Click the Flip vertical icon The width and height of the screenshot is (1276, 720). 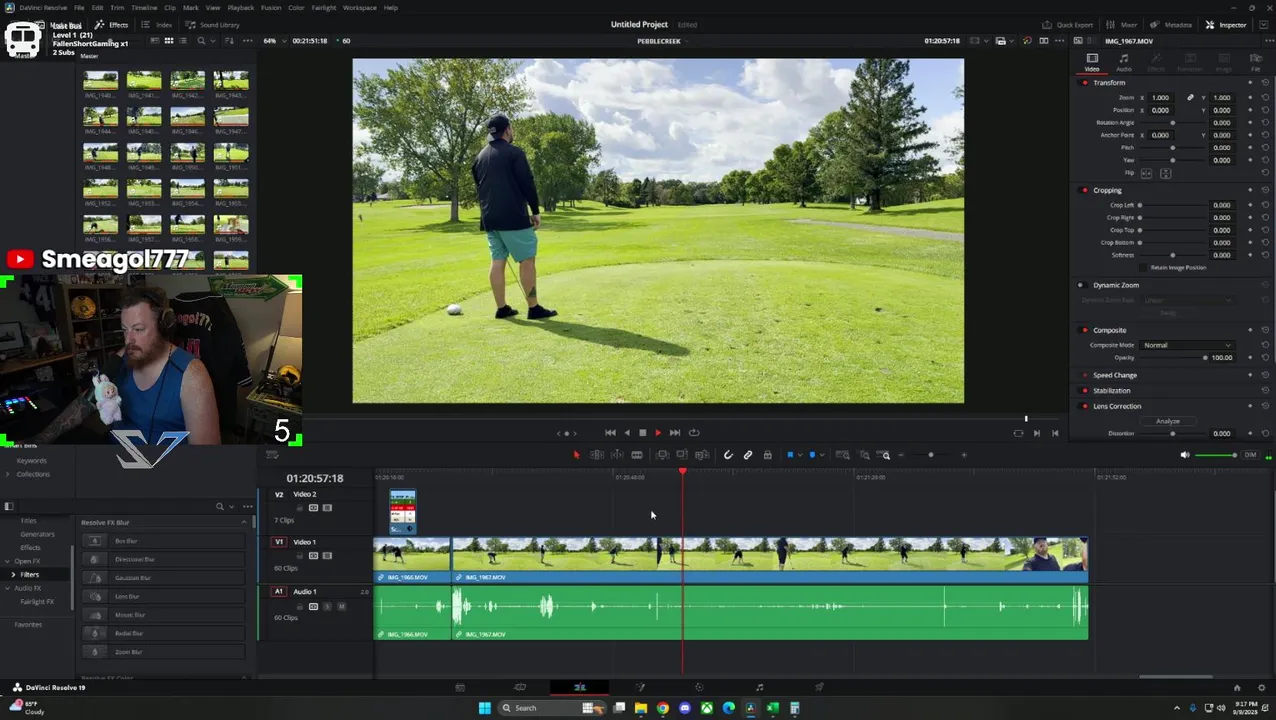click(1165, 173)
